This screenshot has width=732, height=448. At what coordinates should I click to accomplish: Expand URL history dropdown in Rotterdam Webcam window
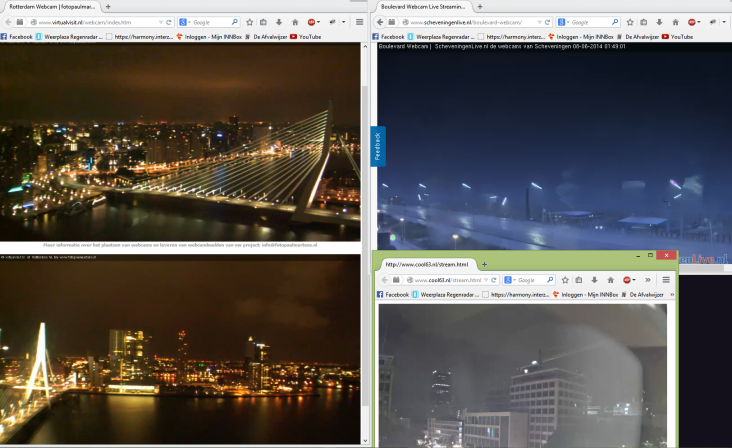[x=161, y=22]
